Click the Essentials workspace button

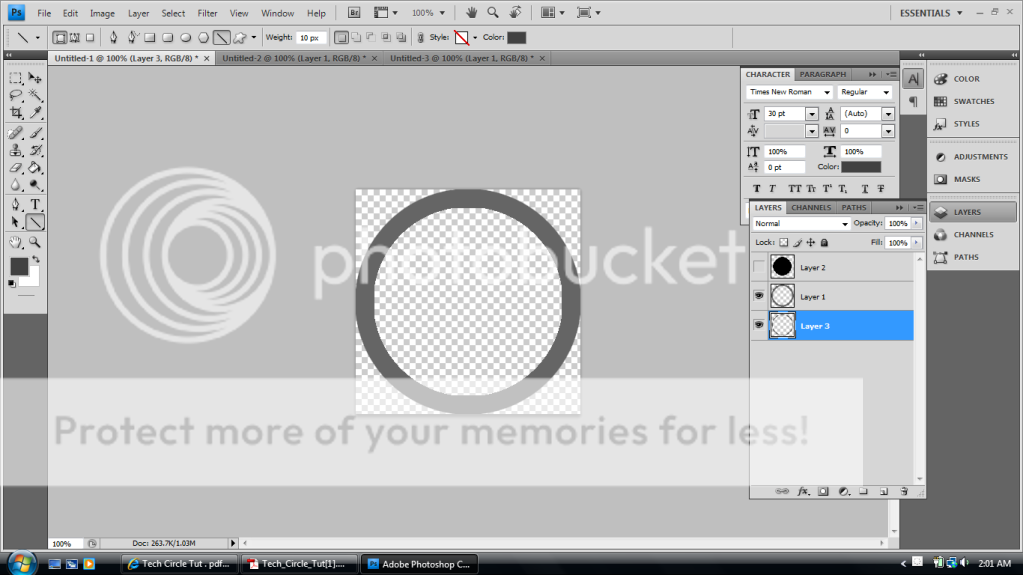[x=932, y=13]
